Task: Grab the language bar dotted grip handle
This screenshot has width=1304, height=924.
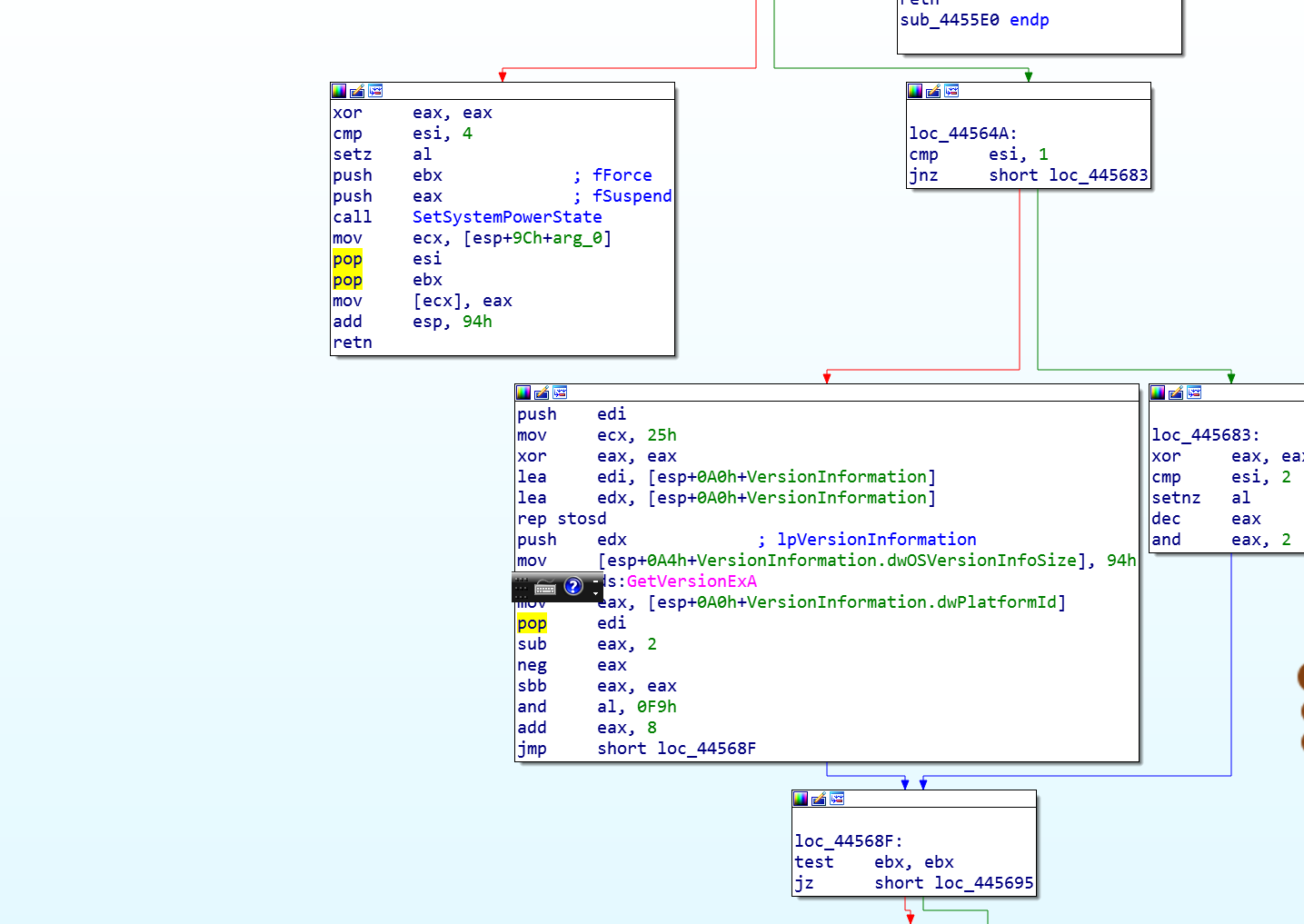Action: click(521, 587)
